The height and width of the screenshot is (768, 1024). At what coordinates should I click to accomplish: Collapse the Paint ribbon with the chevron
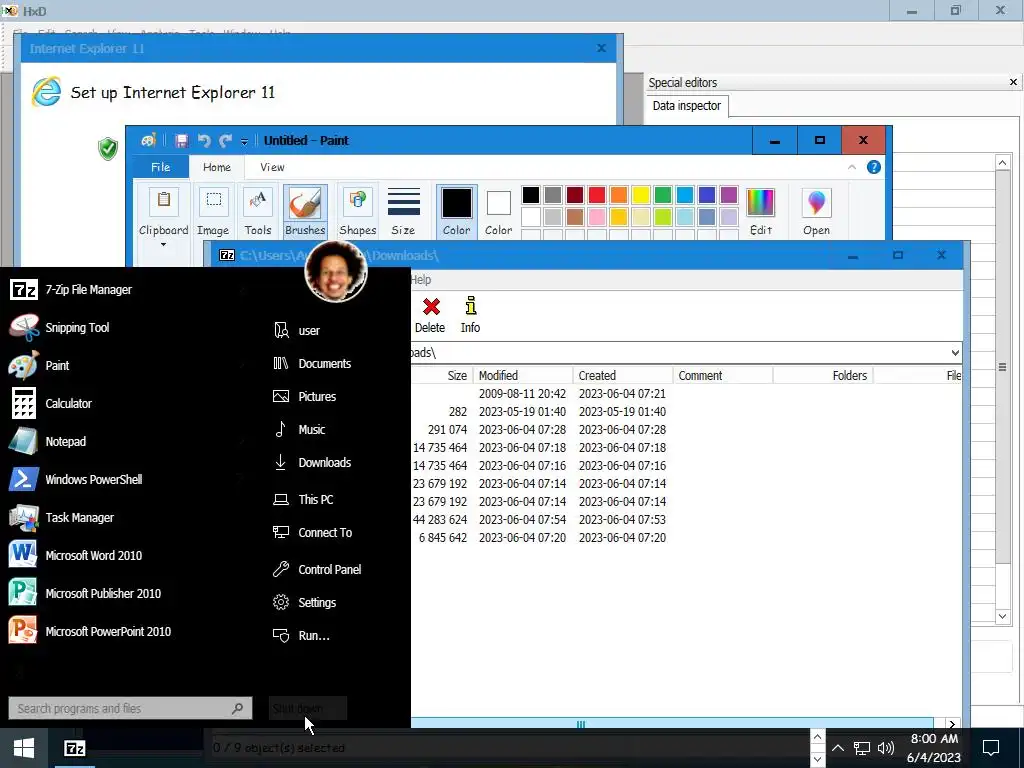tap(852, 167)
